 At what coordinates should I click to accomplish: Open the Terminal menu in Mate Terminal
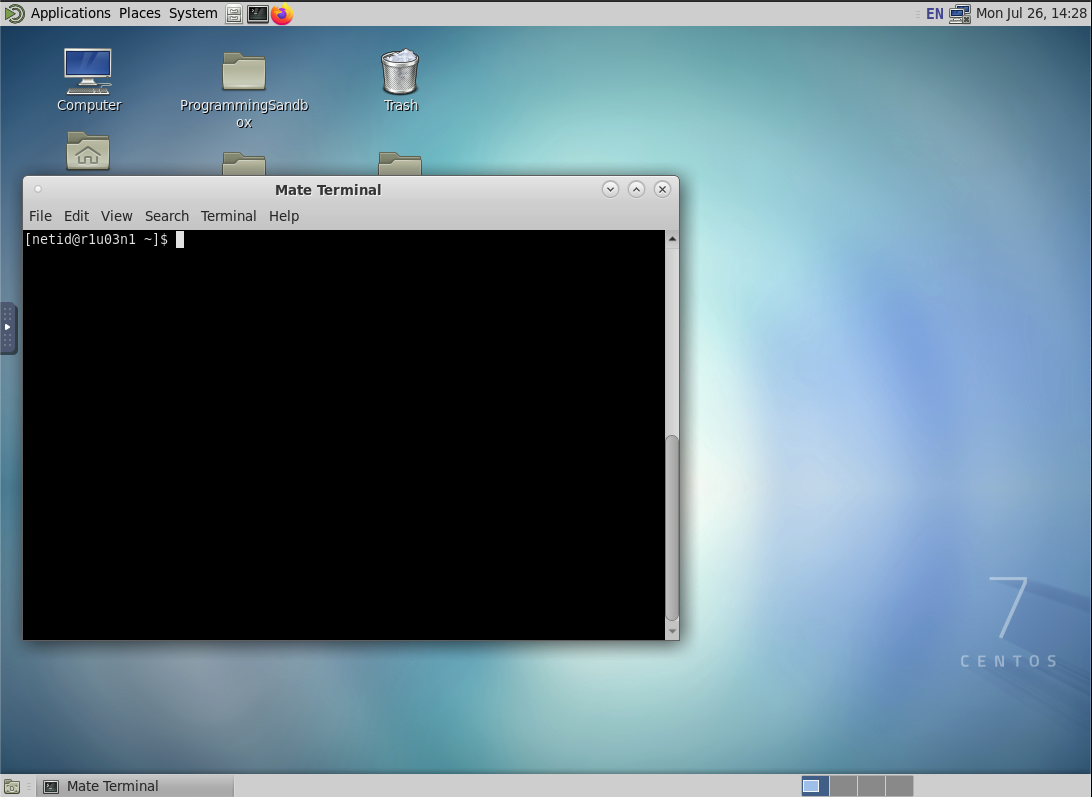pos(228,216)
